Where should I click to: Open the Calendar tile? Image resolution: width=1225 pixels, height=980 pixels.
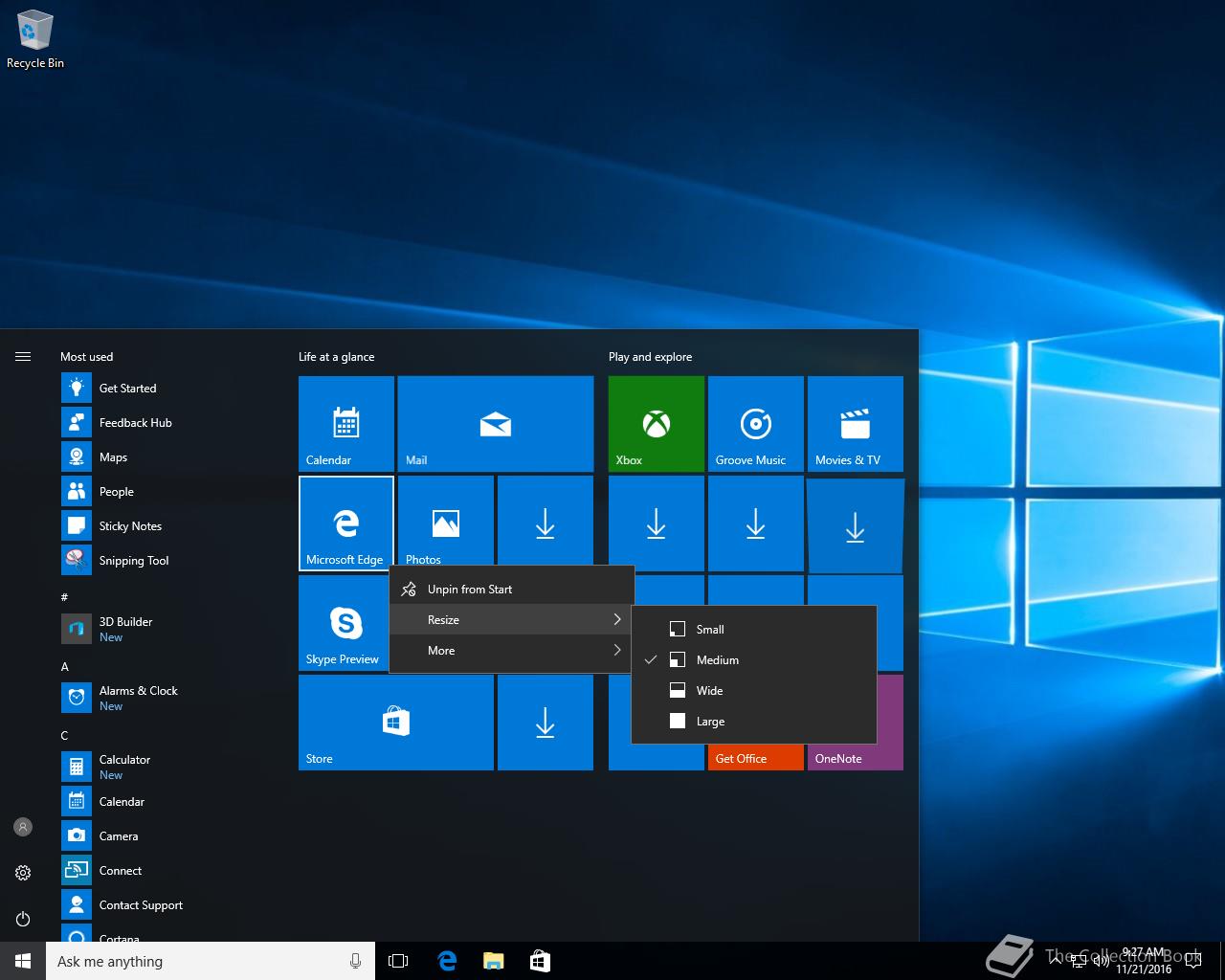click(346, 423)
